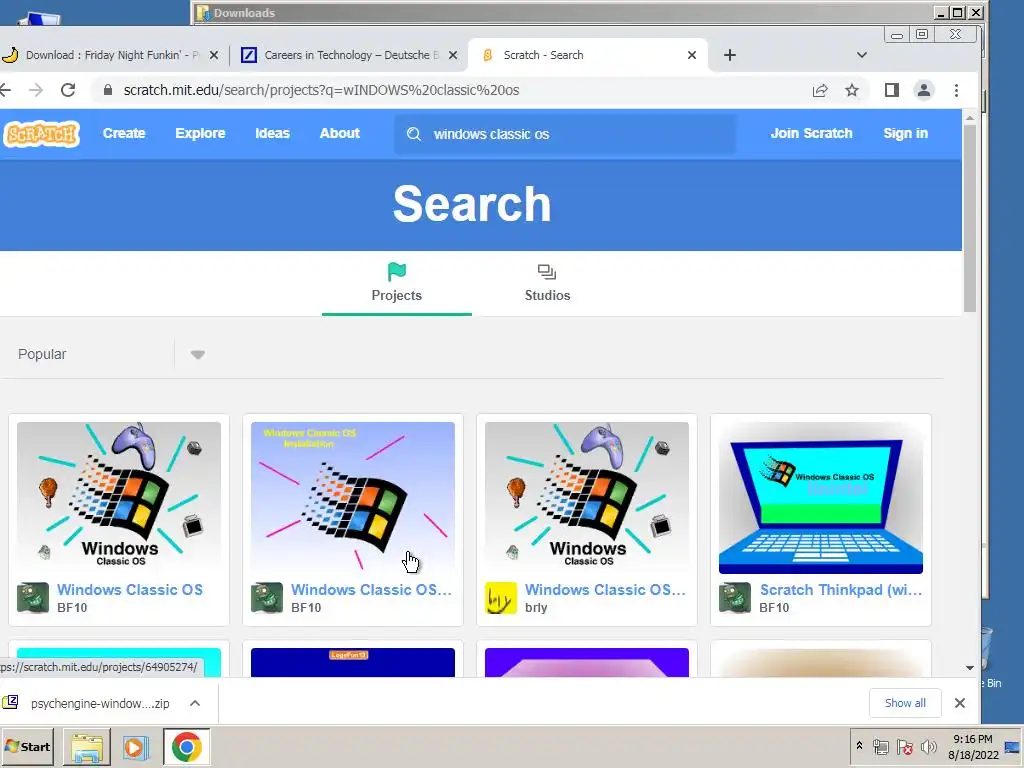Image resolution: width=1024 pixels, height=768 pixels.
Task: Reload the current page
Action: 68,90
